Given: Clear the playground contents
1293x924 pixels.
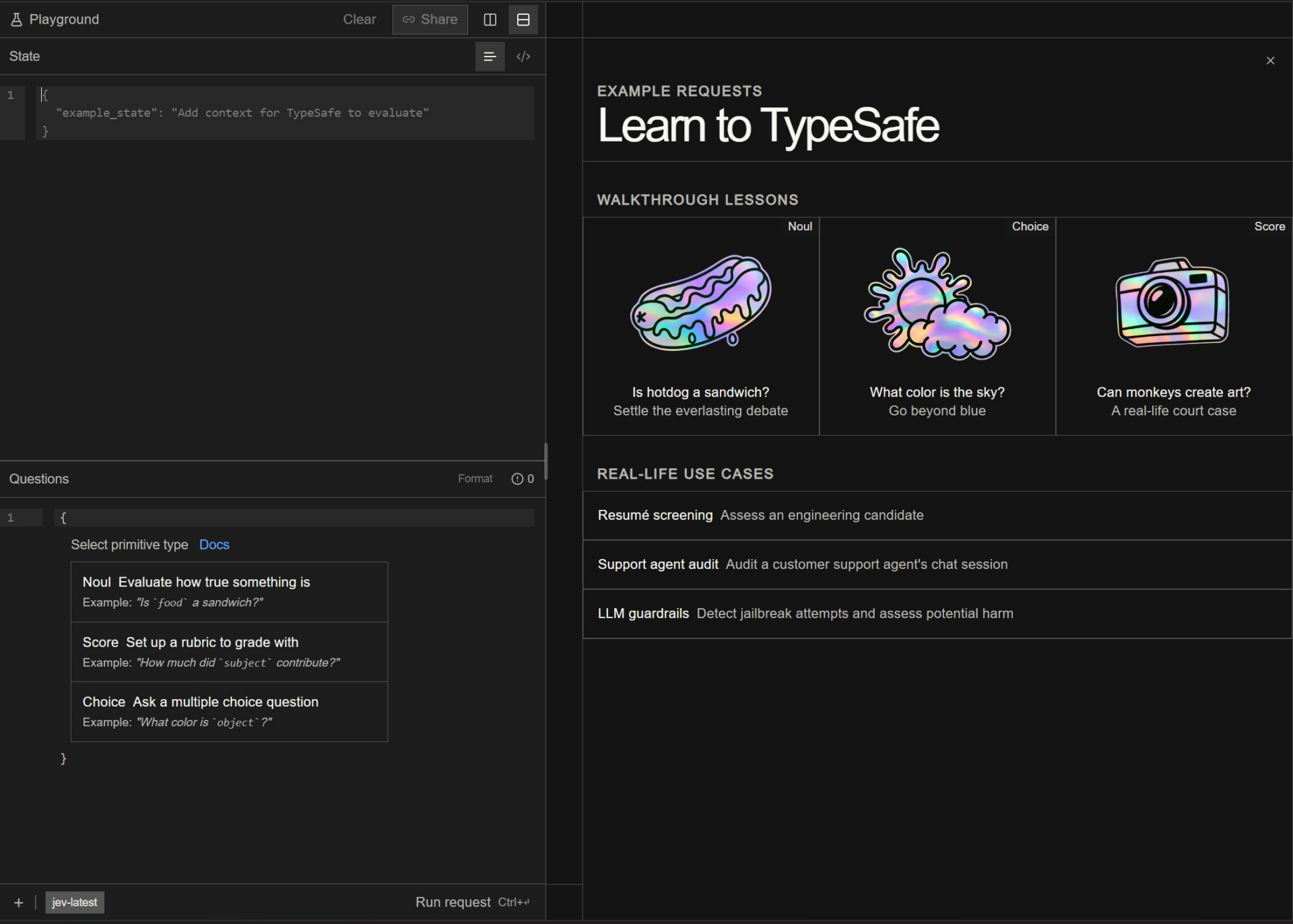Looking at the screenshot, I should (x=359, y=20).
